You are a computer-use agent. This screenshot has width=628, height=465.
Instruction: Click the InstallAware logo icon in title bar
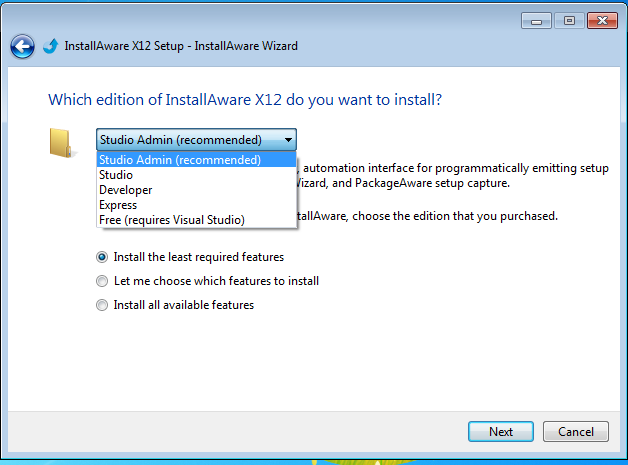coord(50,46)
